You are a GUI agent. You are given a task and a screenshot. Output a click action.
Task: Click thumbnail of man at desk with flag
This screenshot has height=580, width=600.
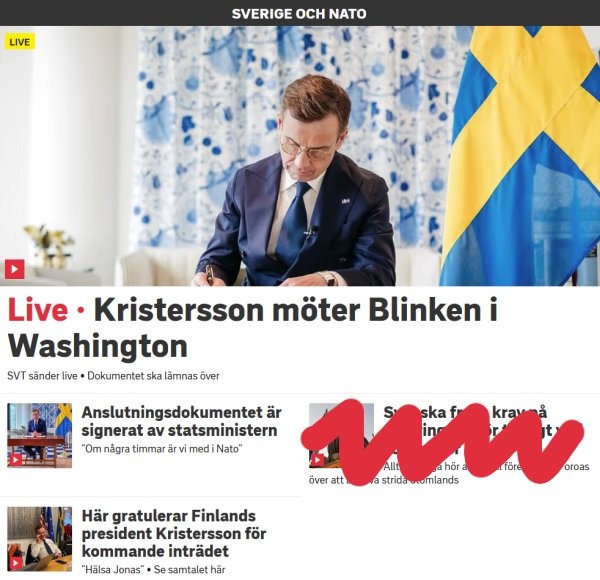pyautogui.click(x=40, y=435)
